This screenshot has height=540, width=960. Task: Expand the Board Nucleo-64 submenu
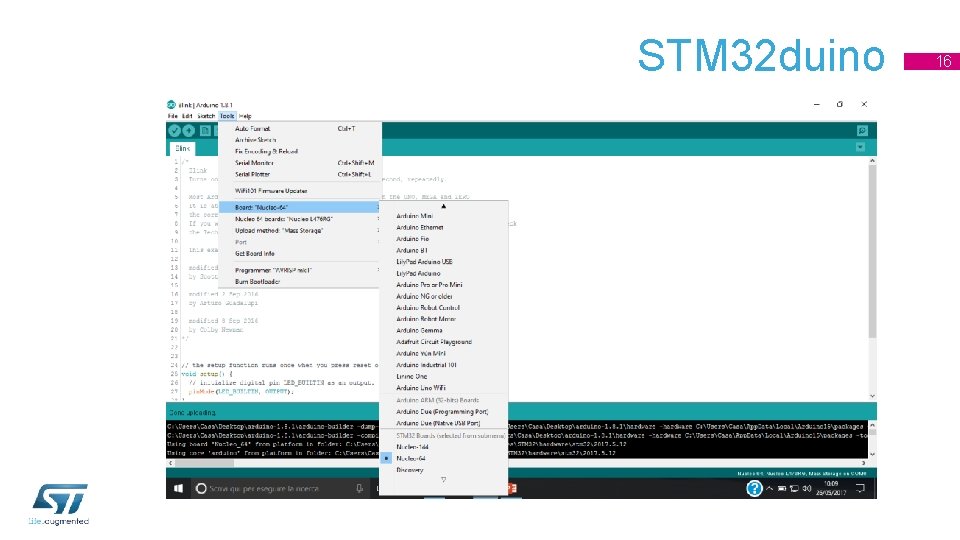click(300, 208)
